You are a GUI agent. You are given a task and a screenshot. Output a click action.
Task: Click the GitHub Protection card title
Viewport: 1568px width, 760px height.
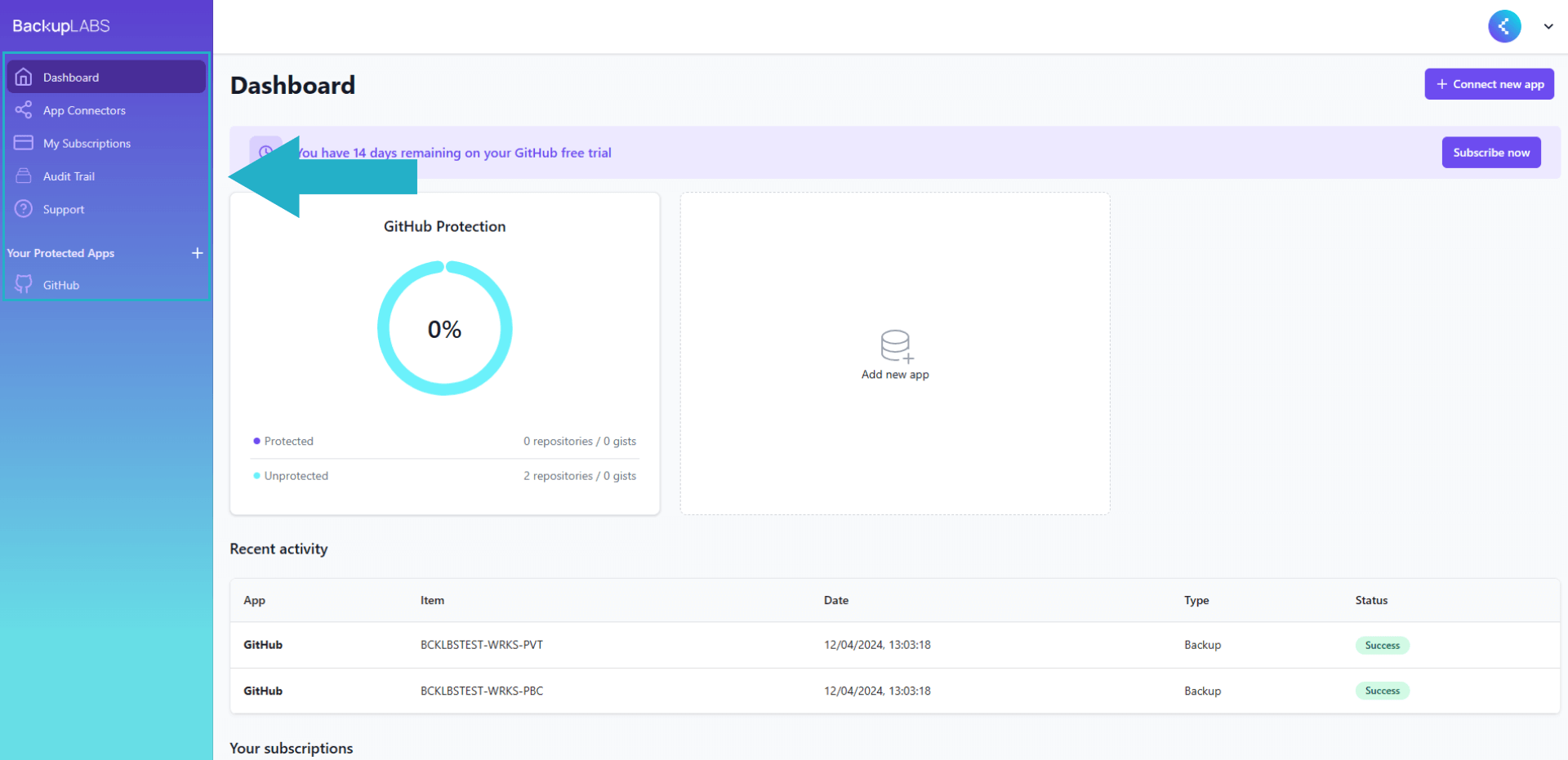click(x=444, y=227)
